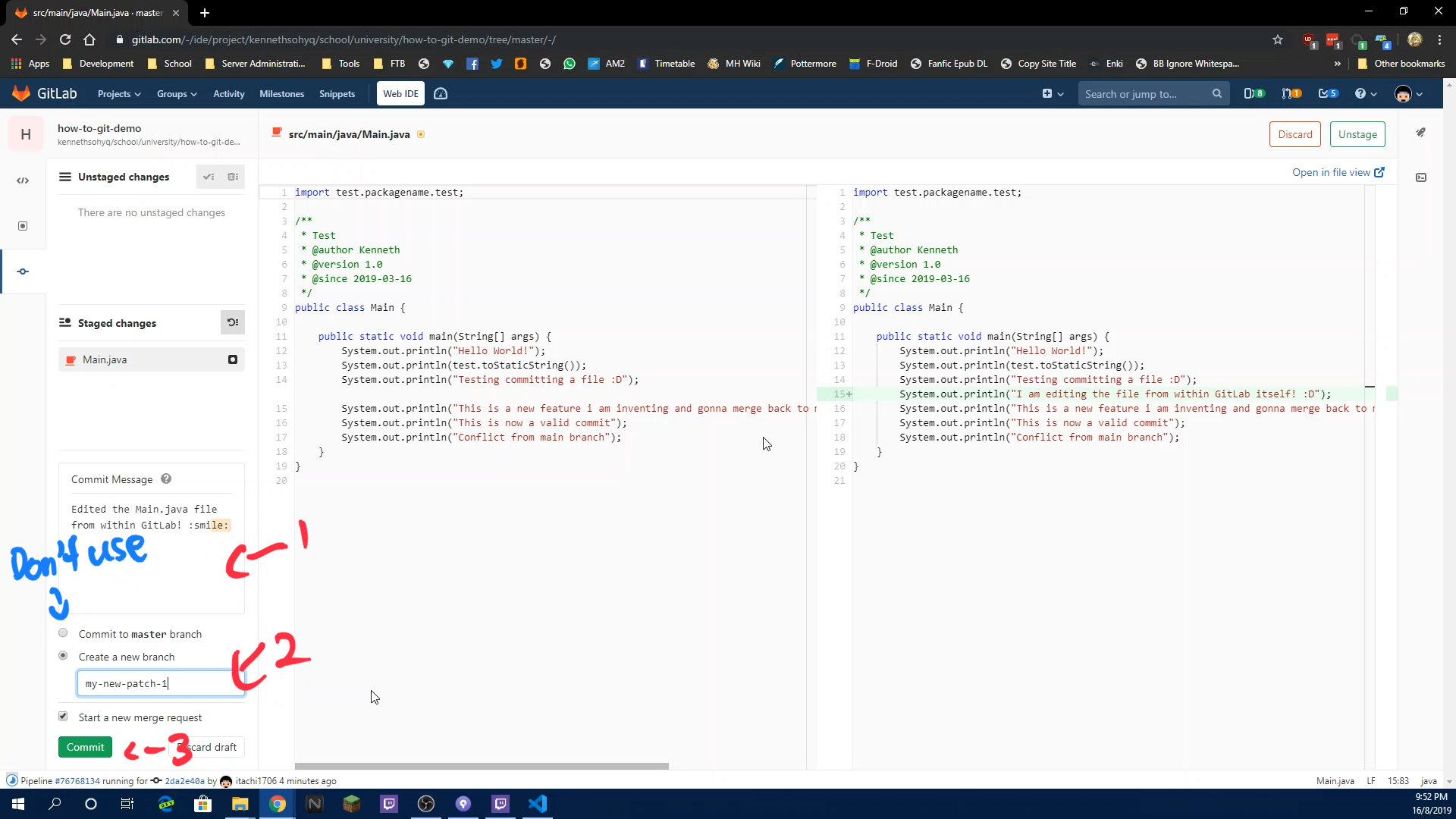Switch to the Web IDE tab
The height and width of the screenshot is (819, 1456).
pos(400,93)
